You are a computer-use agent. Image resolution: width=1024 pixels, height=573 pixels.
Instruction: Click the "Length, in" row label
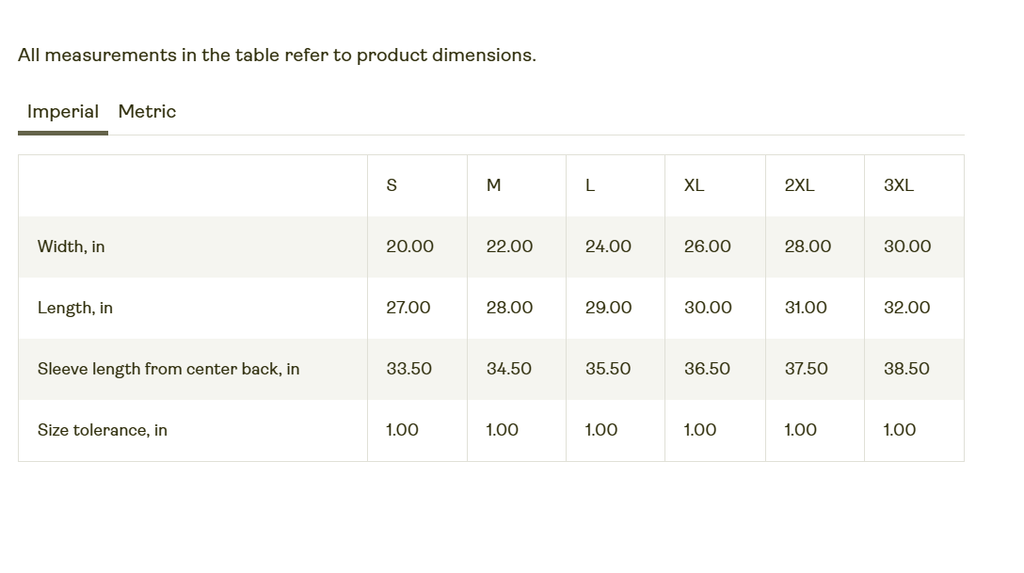(x=75, y=308)
